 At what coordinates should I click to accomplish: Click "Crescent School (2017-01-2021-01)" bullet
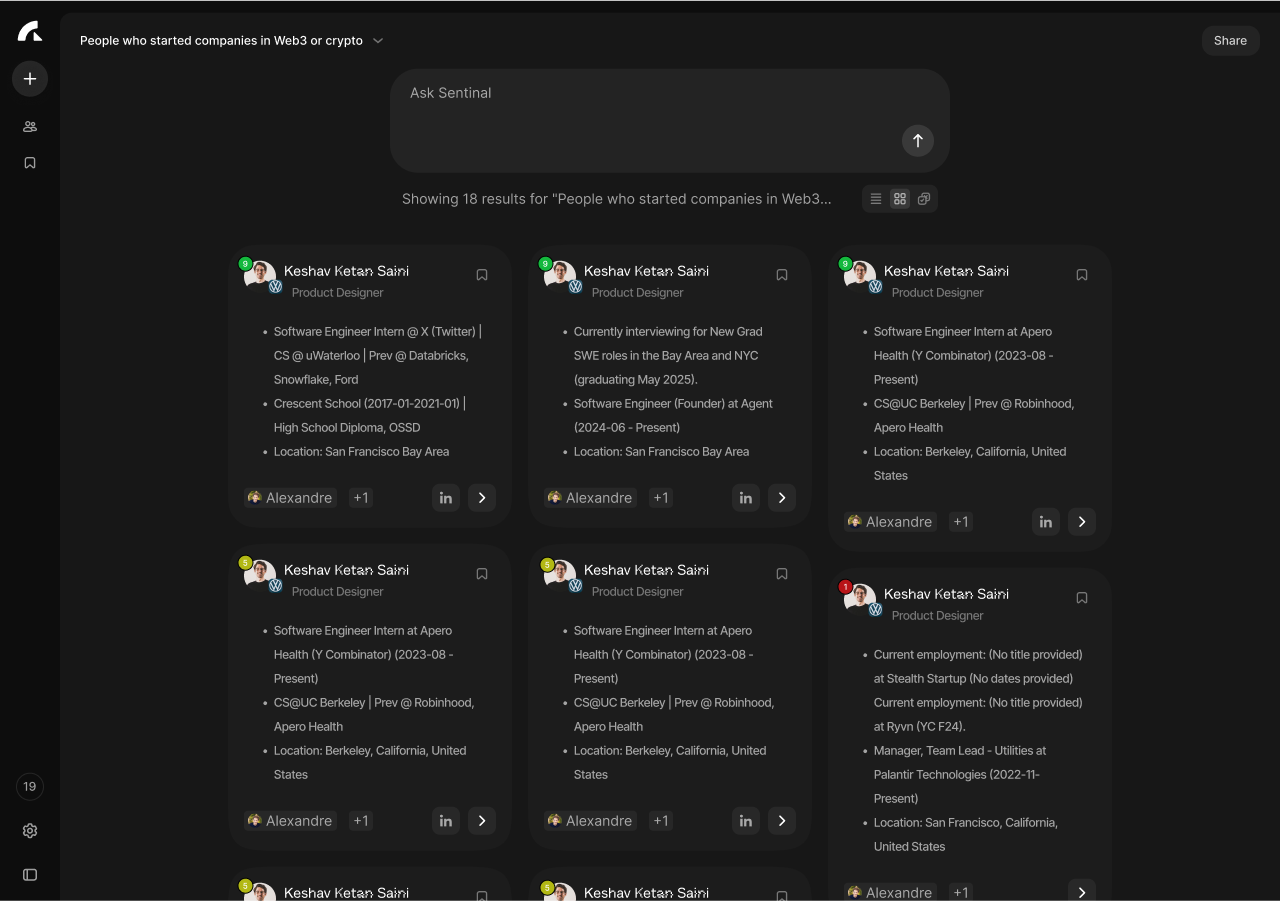[370, 404]
